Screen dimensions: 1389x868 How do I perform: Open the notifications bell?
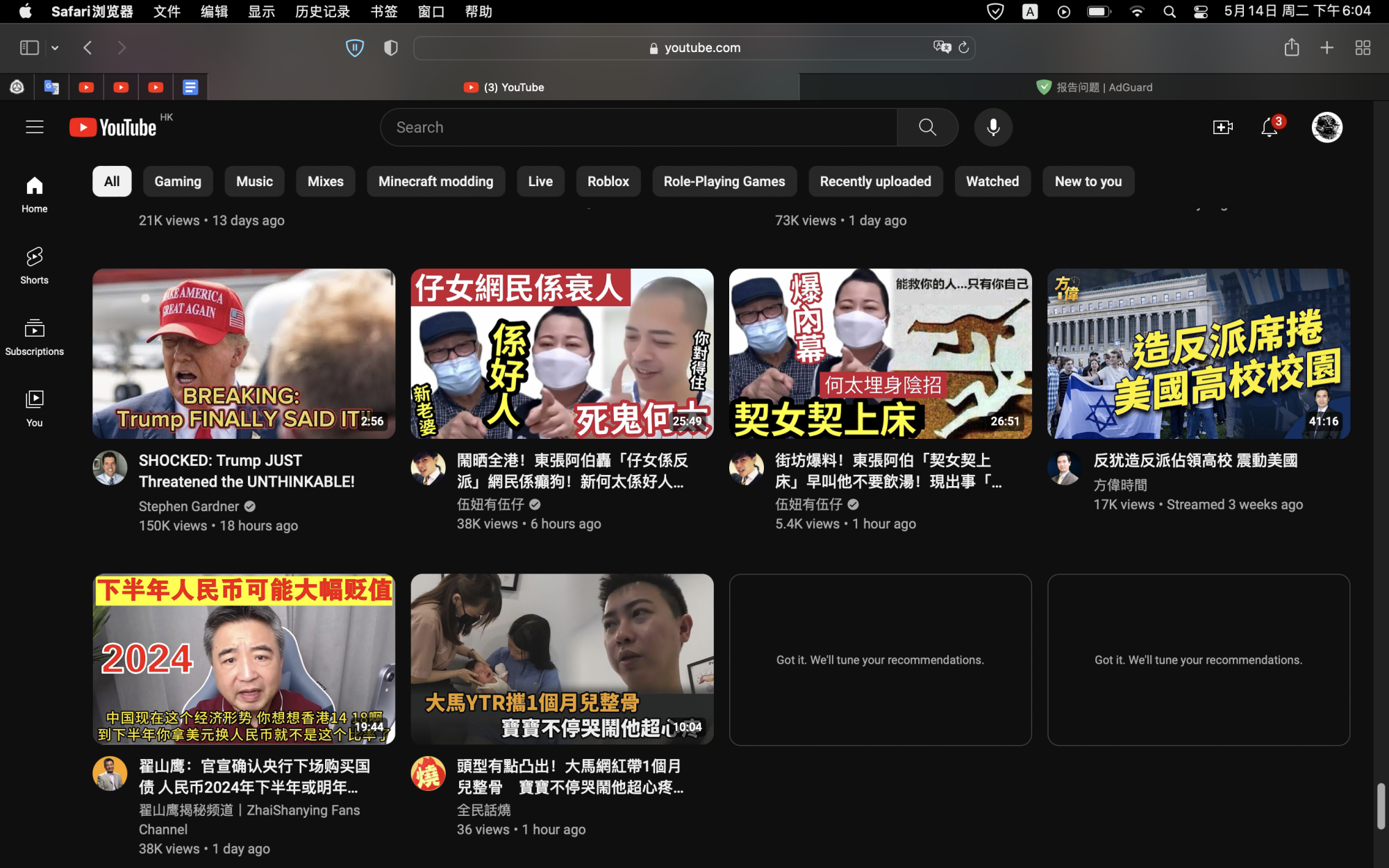[1269, 127]
